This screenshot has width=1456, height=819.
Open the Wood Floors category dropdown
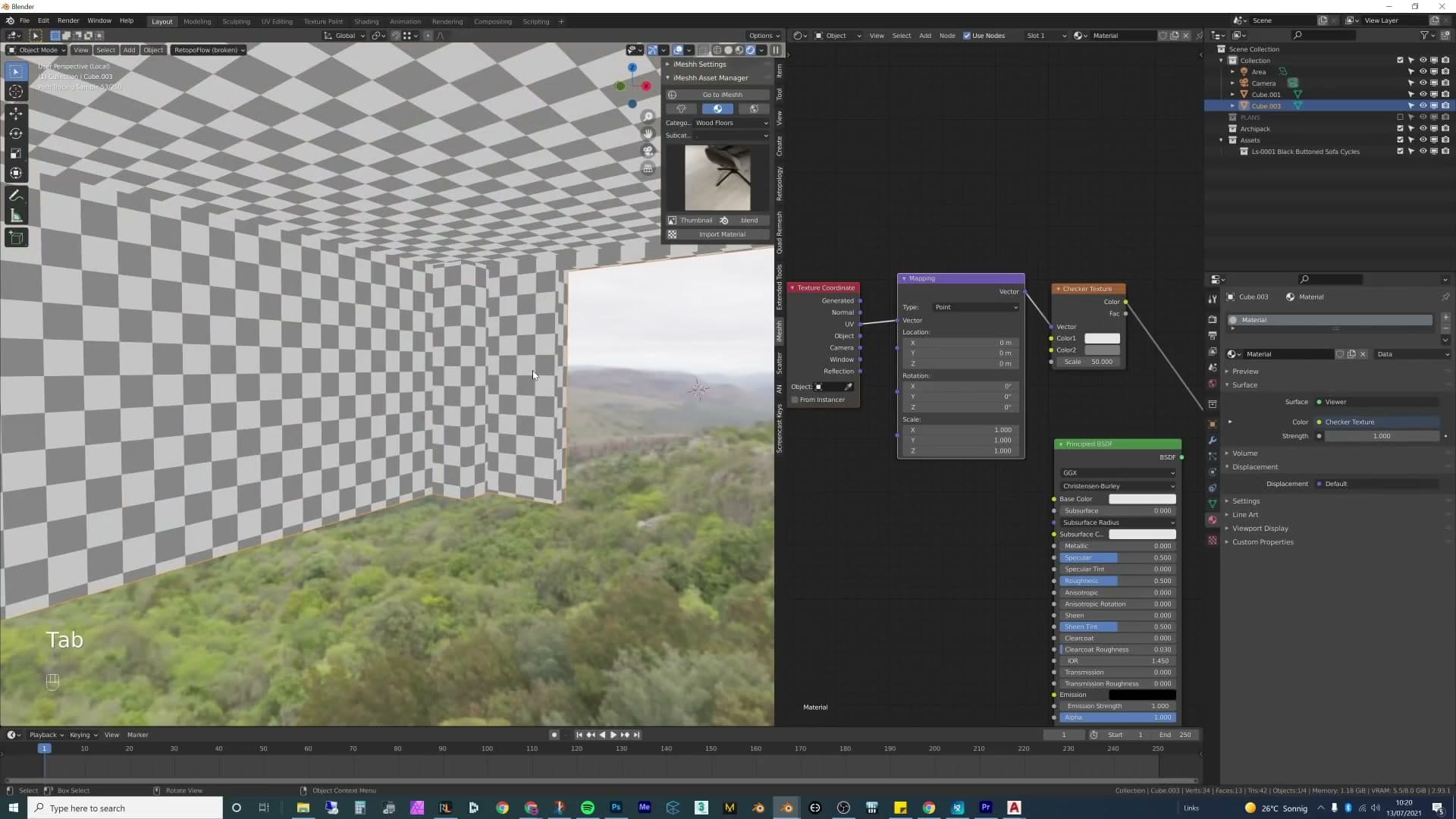coord(732,123)
